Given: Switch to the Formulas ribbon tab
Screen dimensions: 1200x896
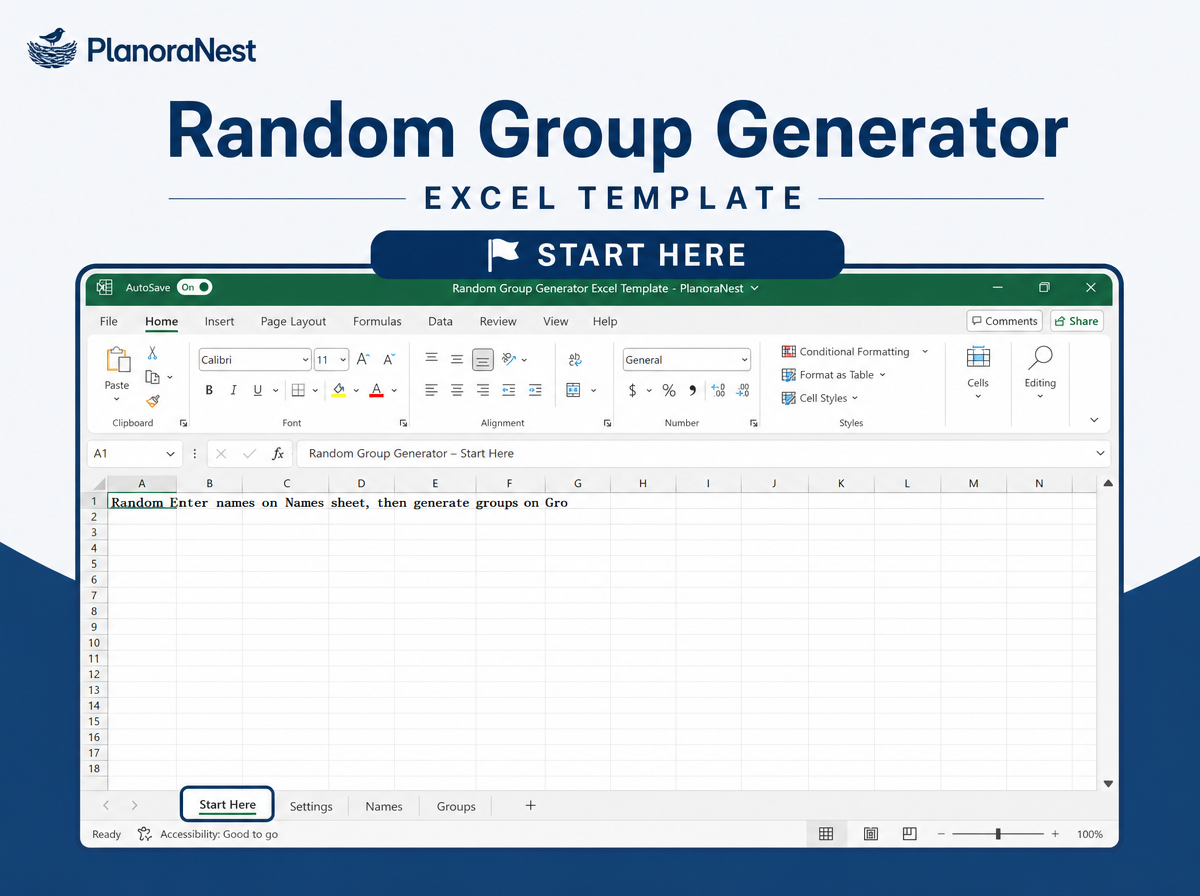Looking at the screenshot, I should (377, 321).
